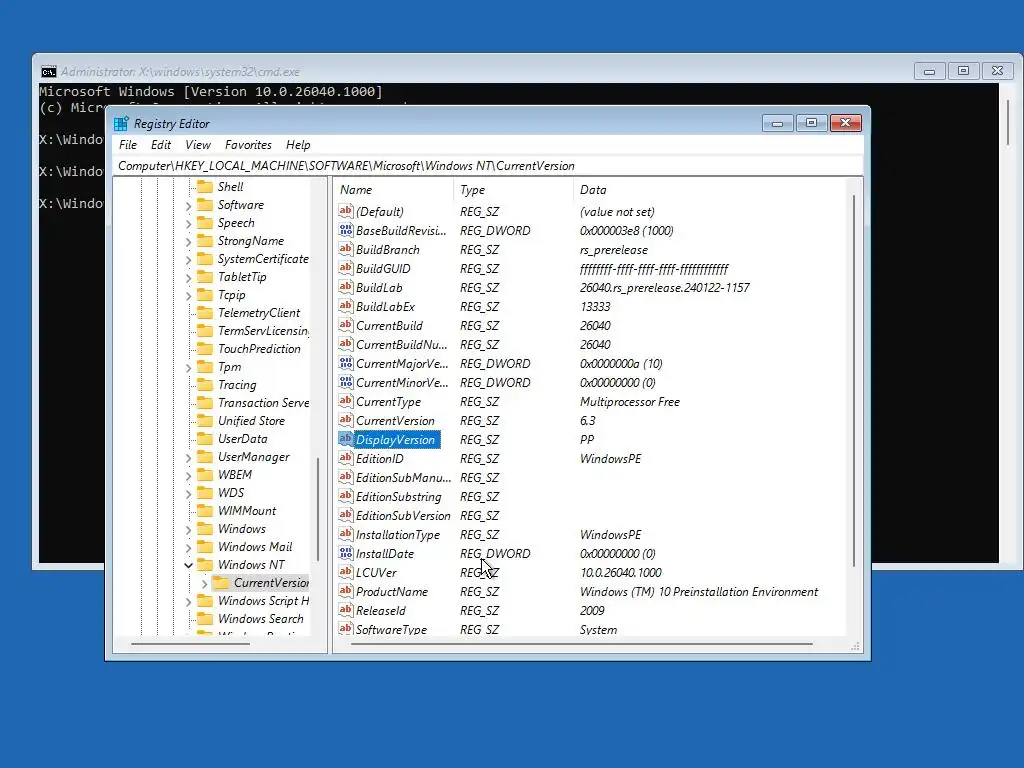Select the EditionSubVersion value name
The image size is (1024, 768).
[403, 515]
